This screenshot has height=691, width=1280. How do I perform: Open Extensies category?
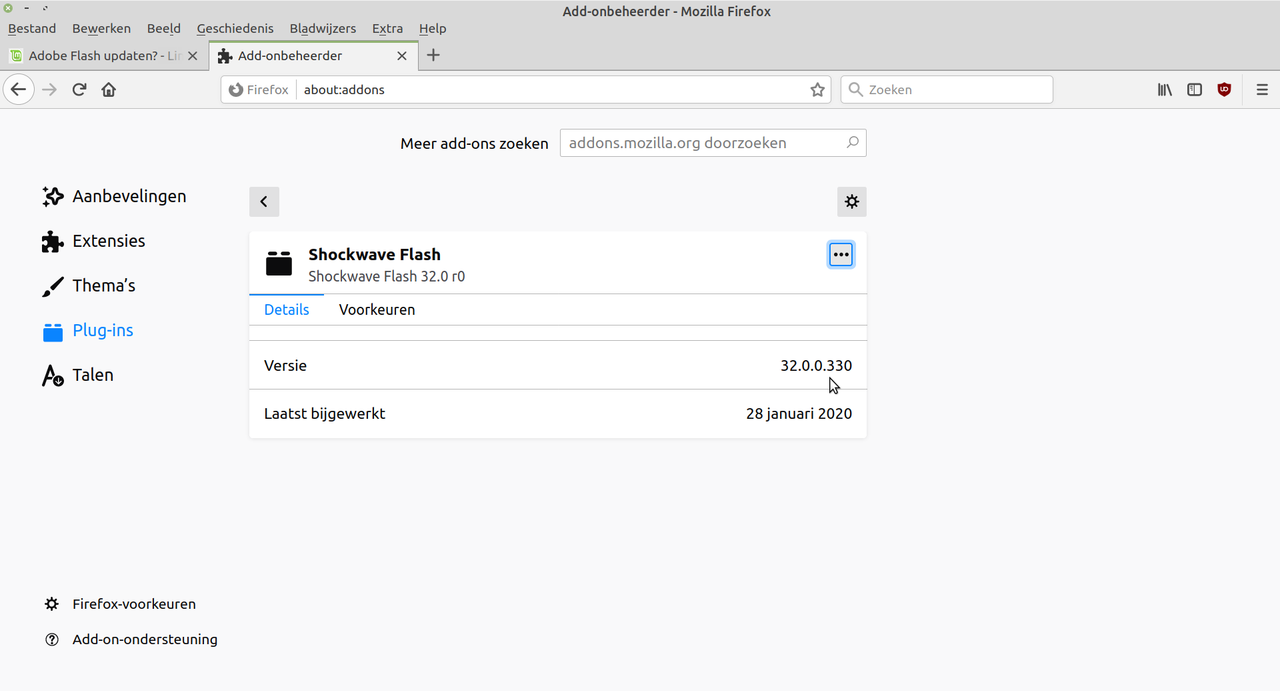pyautogui.click(x=93, y=241)
